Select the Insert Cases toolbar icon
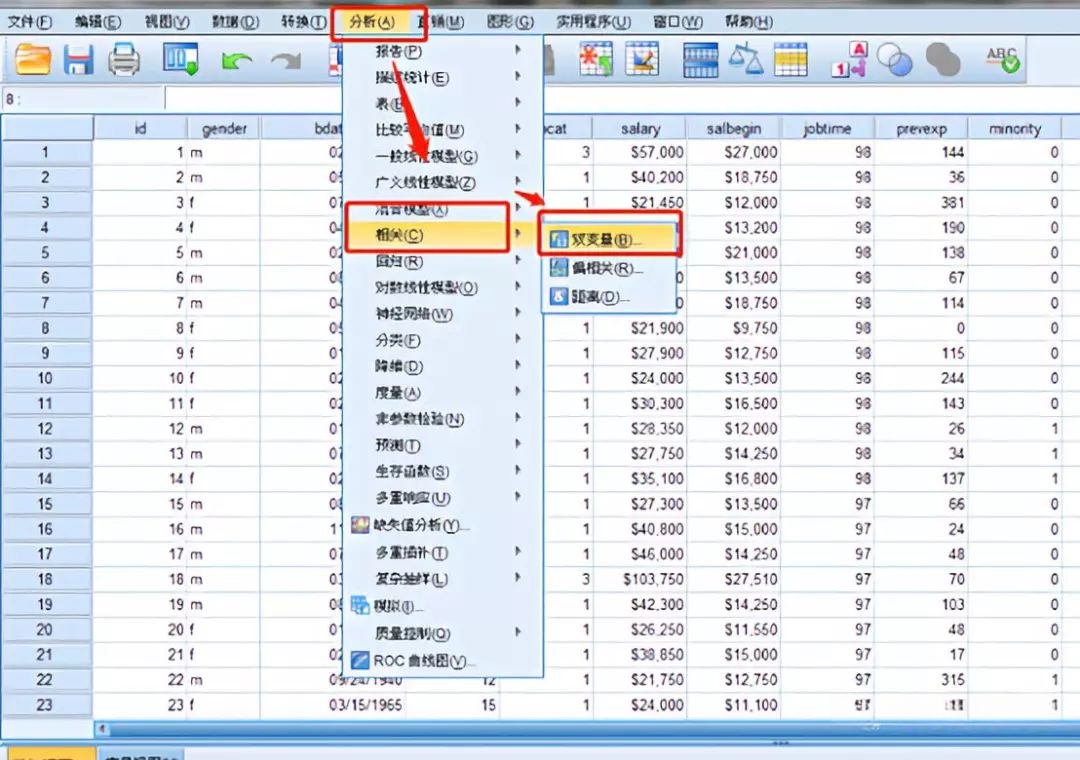1080x760 pixels. [596, 59]
